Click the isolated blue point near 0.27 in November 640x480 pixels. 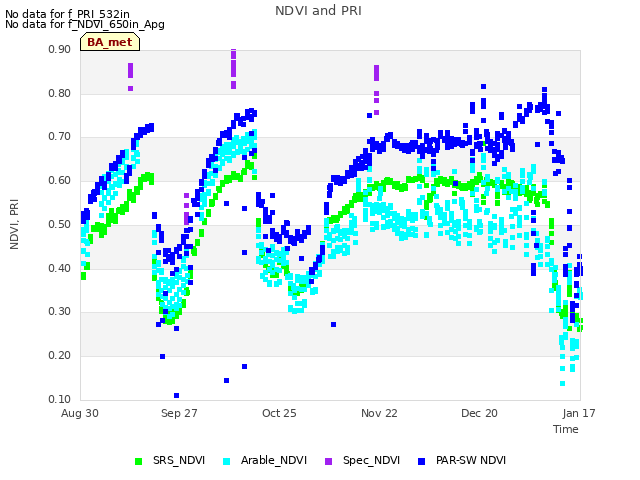(x=333, y=324)
